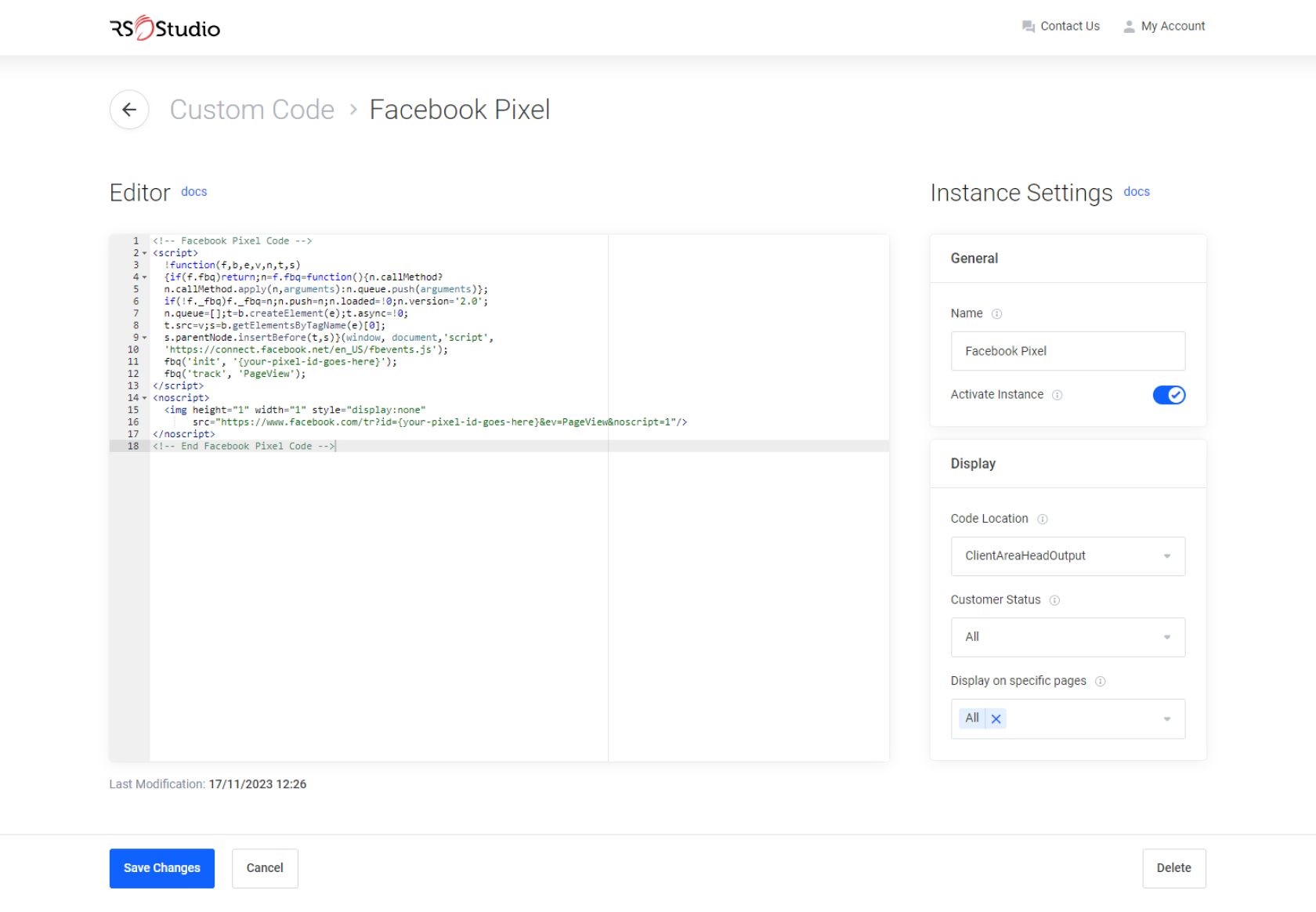Expand Display on specific pages dropdown
Screen dimensions: 1316x912
pos(1166,718)
